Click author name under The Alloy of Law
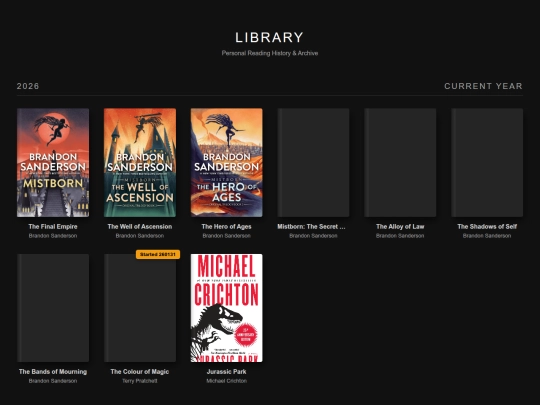This screenshot has width=540, height=405. (x=400, y=236)
